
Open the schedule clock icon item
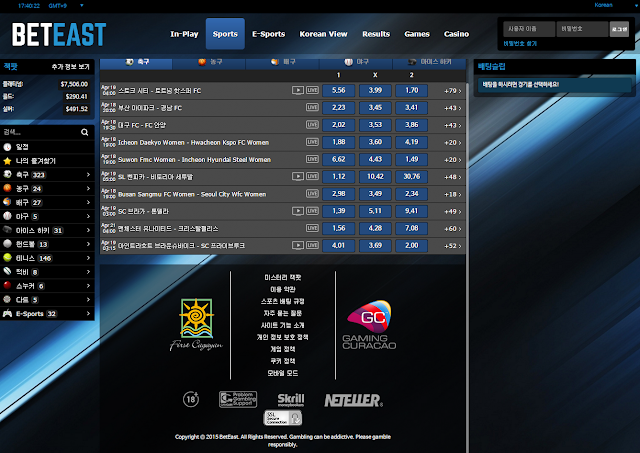pyautogui.click(x=7, y=147)
